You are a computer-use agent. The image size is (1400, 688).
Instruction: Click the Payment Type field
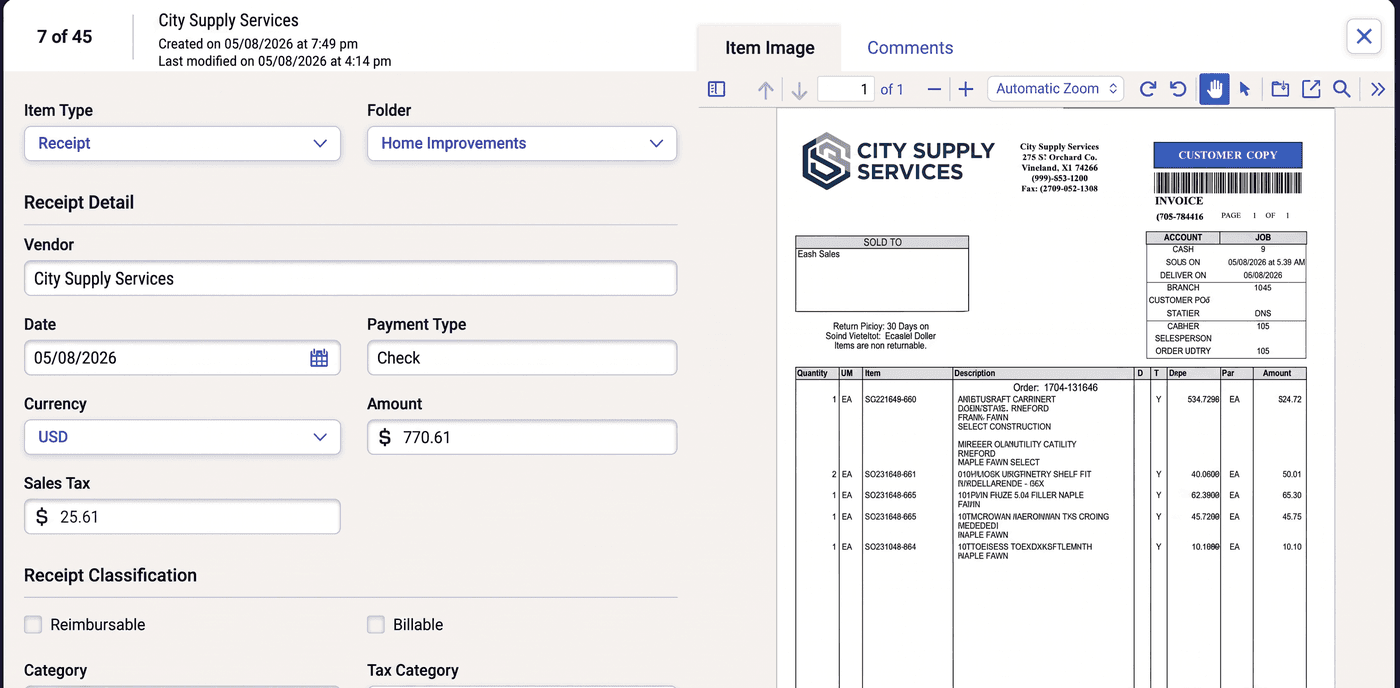point(522,358)
